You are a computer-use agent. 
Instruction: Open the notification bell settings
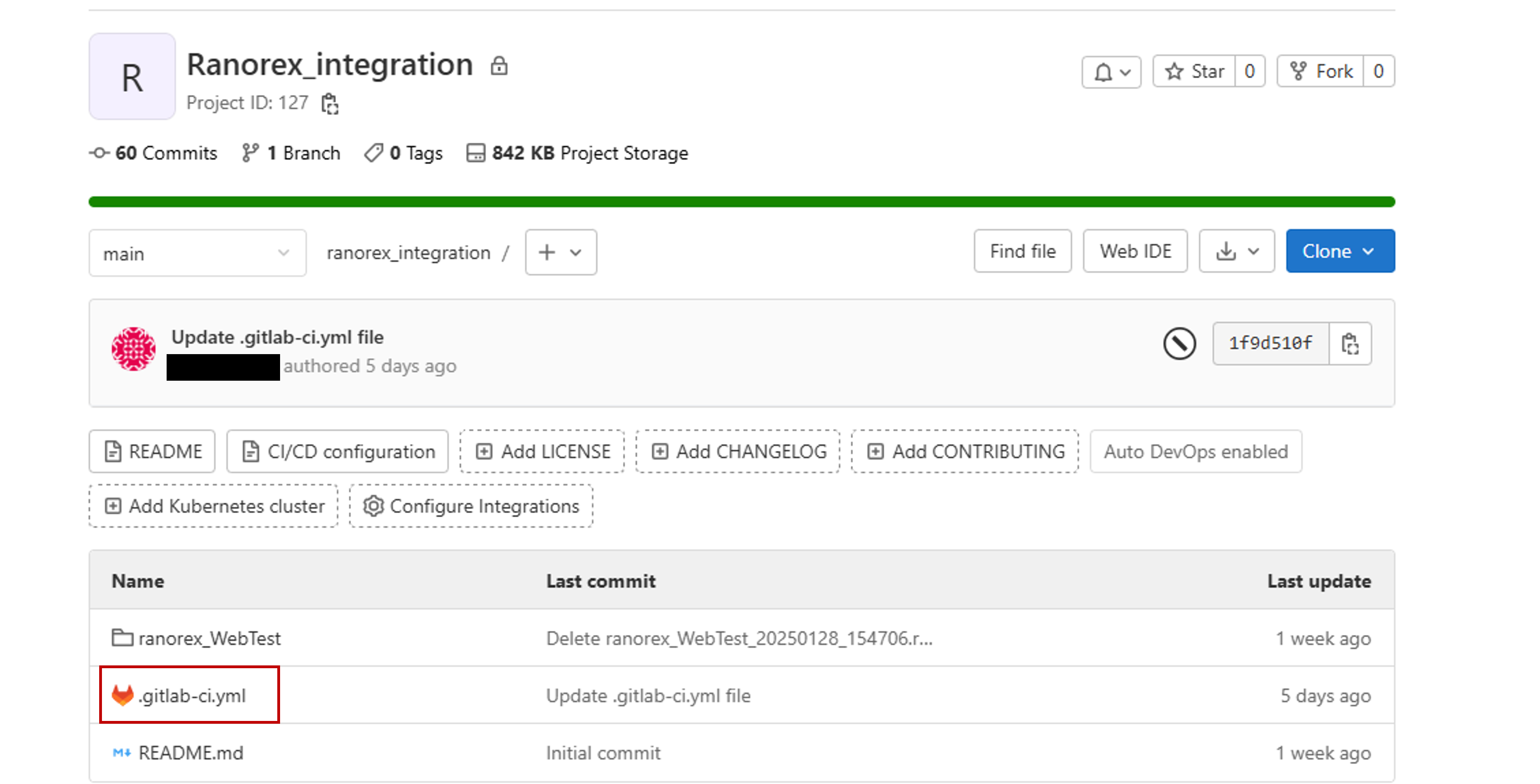point(1111,71)
